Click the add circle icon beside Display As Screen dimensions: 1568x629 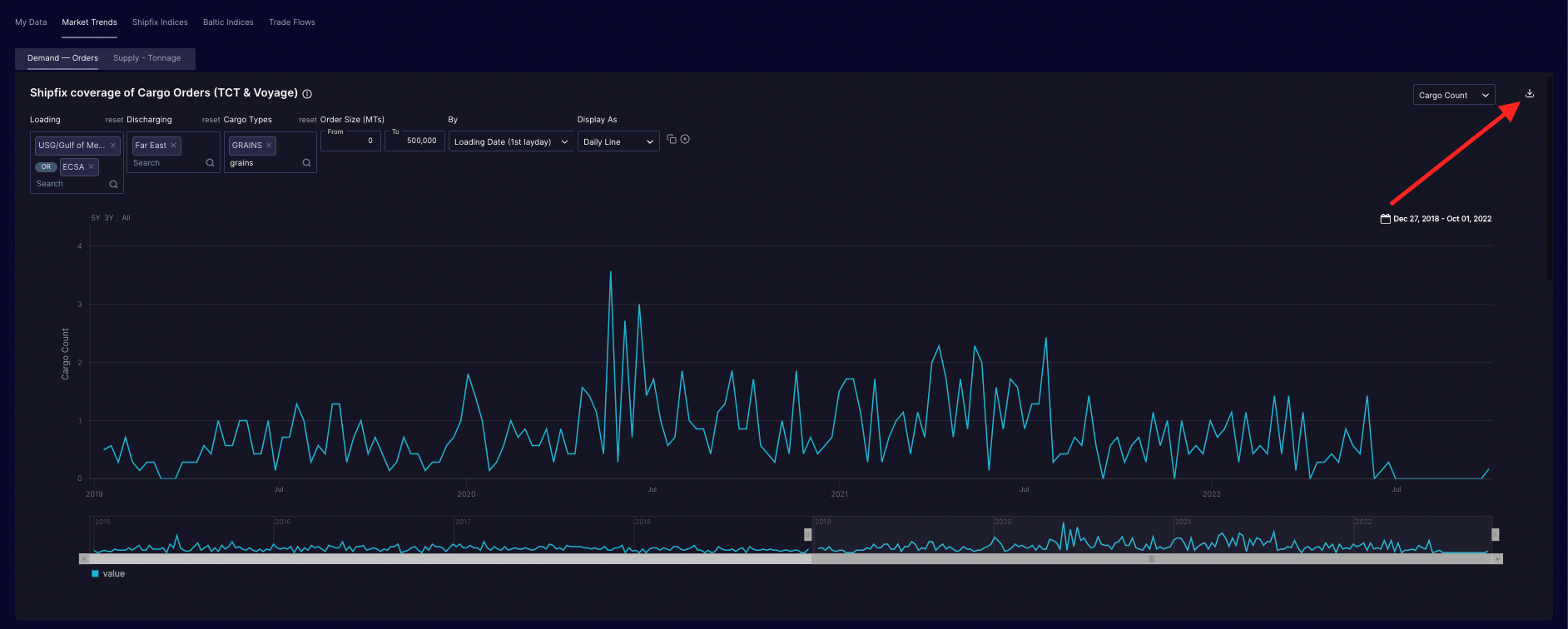pyautogui.click(x=685, y=140)
